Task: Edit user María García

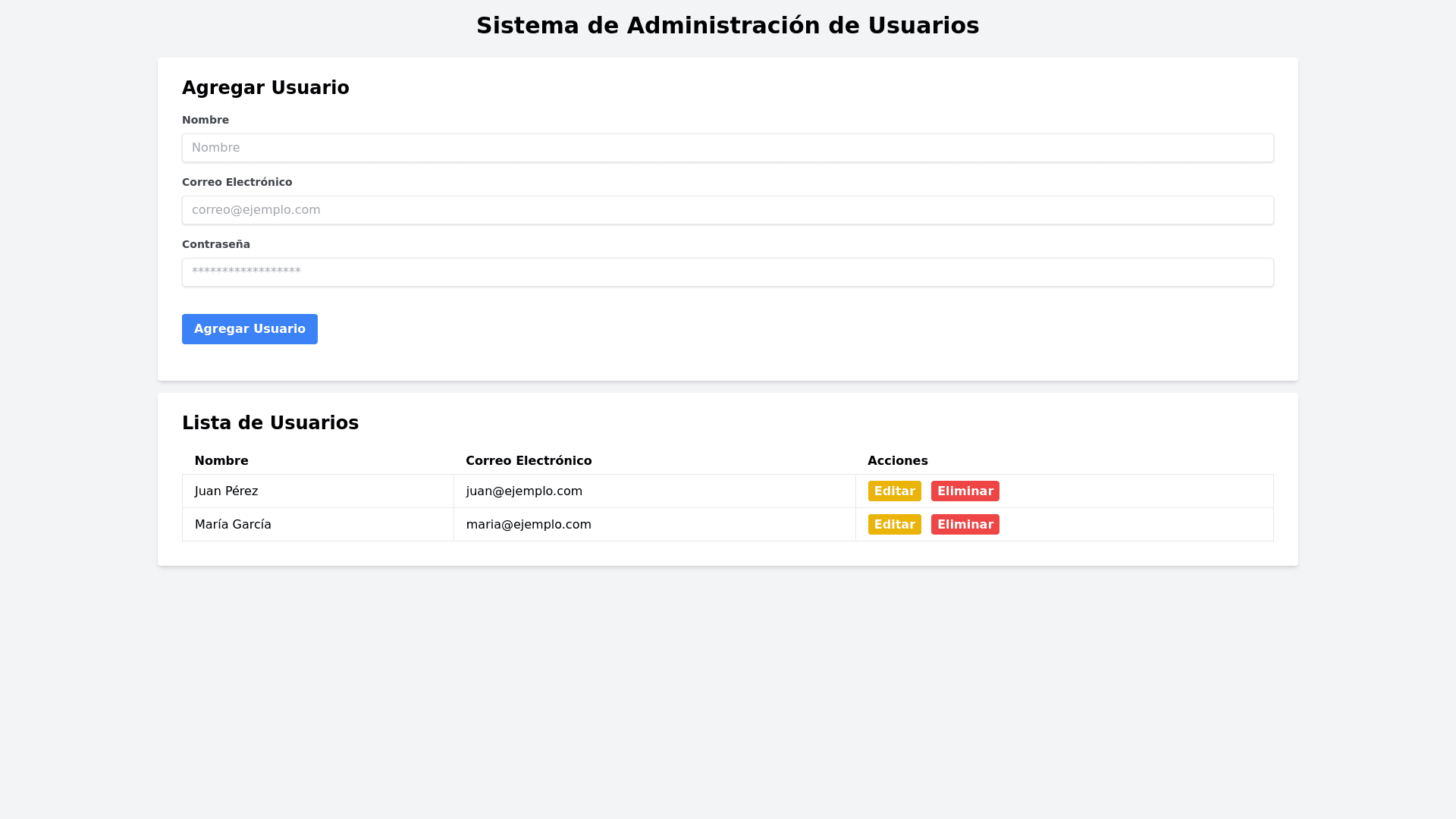Action: [x=894, y=525]
